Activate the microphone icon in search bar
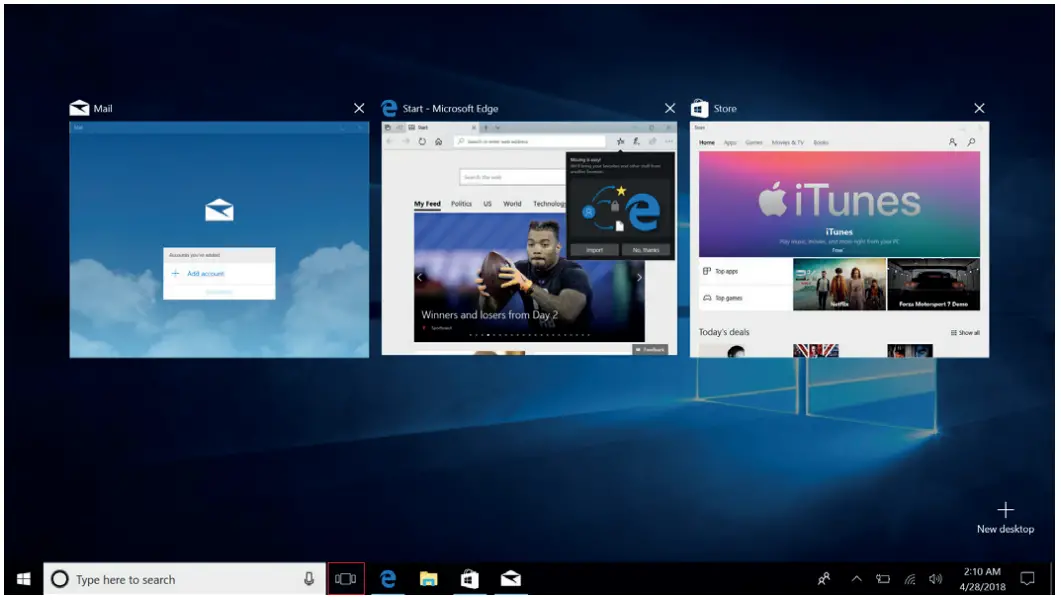This screenshot has width=1061, height=600. pos(308,578)
